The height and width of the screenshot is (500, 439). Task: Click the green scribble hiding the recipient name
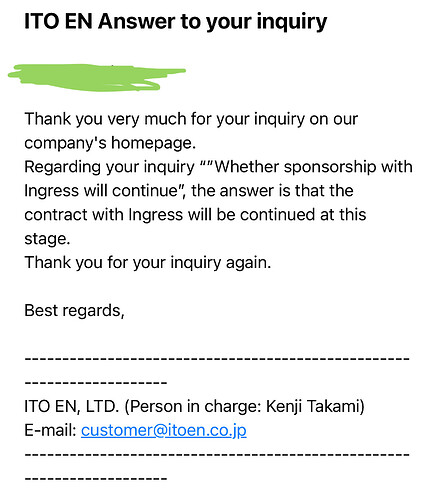pyautogui.click(x=97, y=77)
